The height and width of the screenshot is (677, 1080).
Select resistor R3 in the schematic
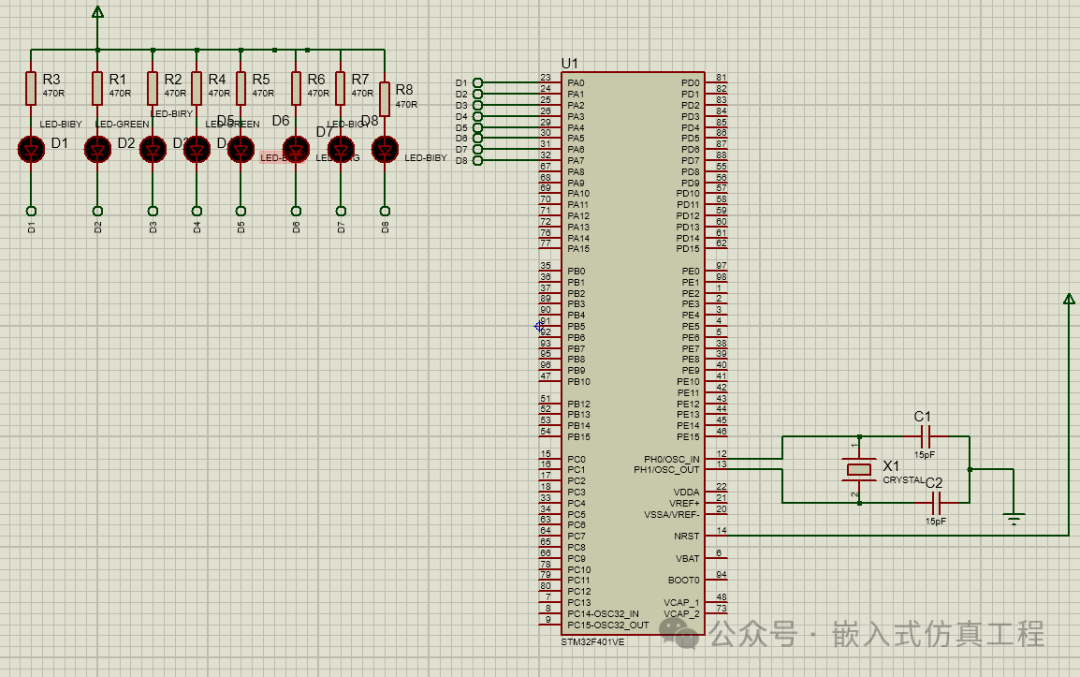[30, 87]
